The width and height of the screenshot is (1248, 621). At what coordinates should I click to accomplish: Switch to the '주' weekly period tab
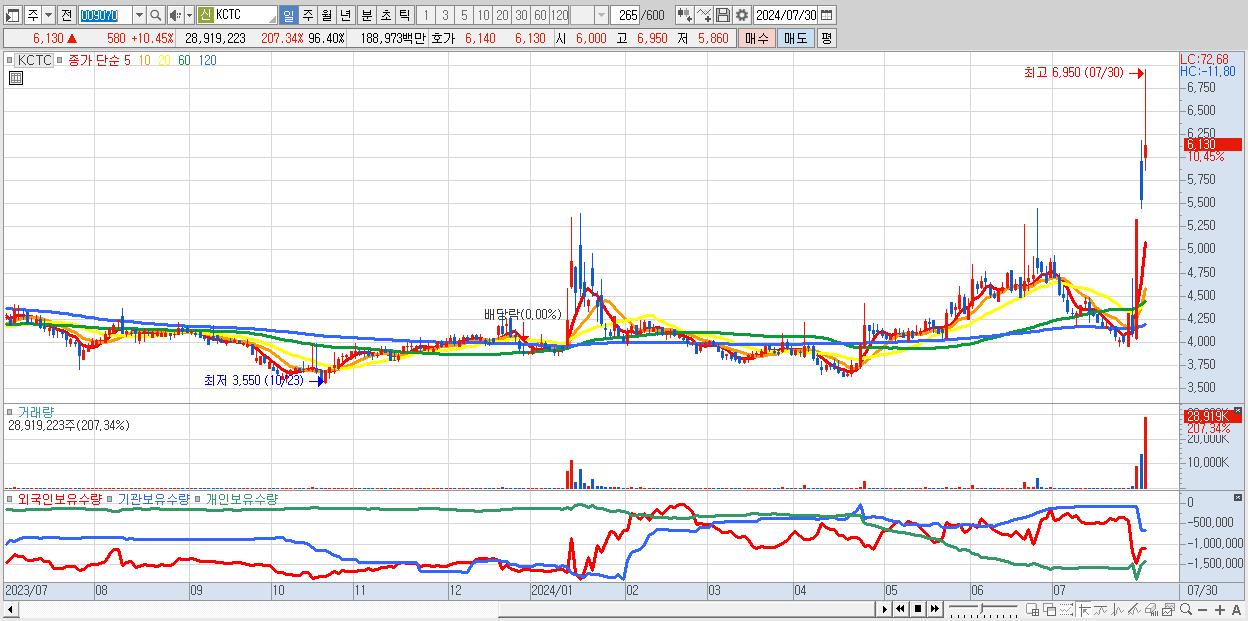(x=307, y=15)
